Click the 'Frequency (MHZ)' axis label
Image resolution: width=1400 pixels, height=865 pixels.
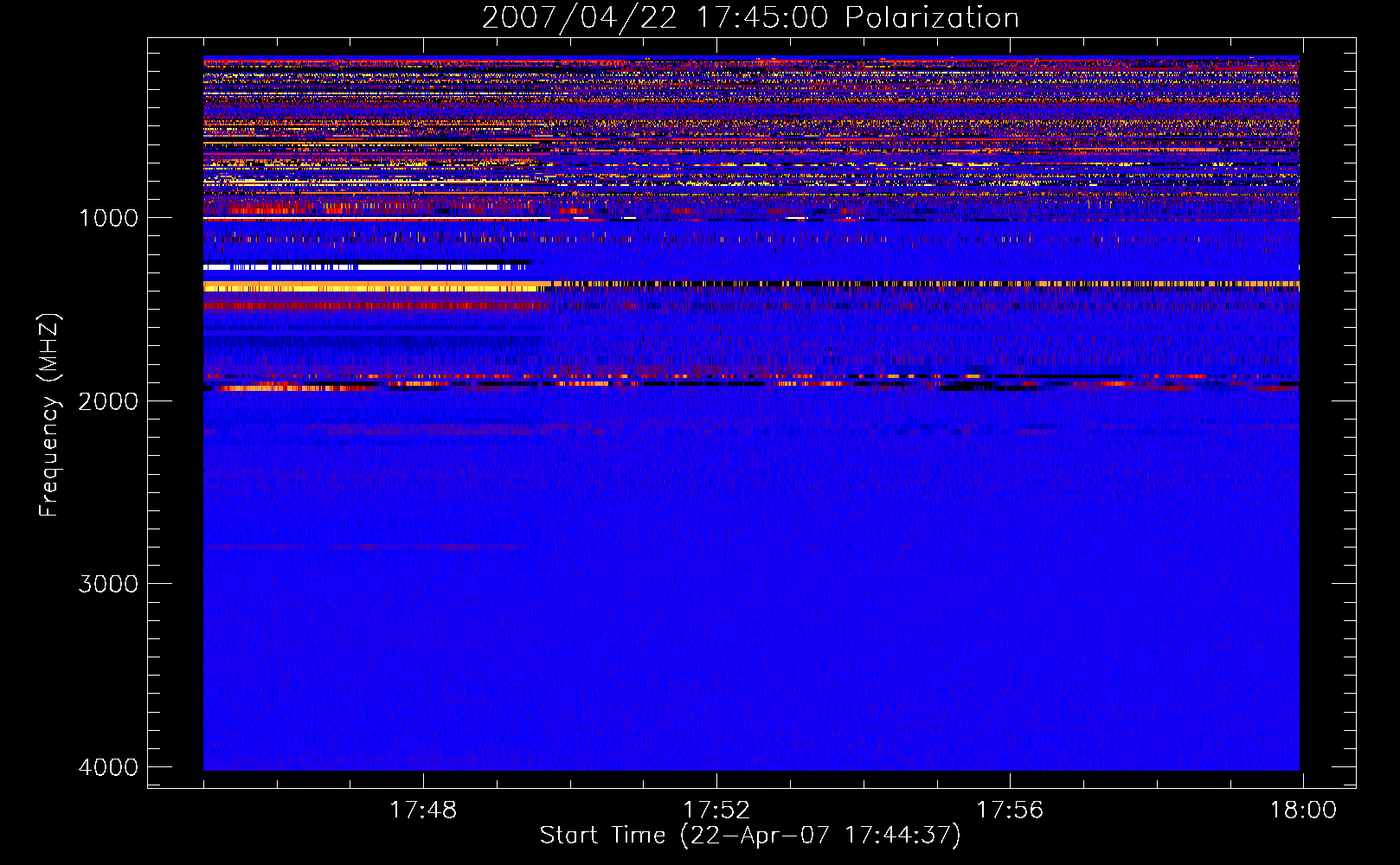(50, 415)
